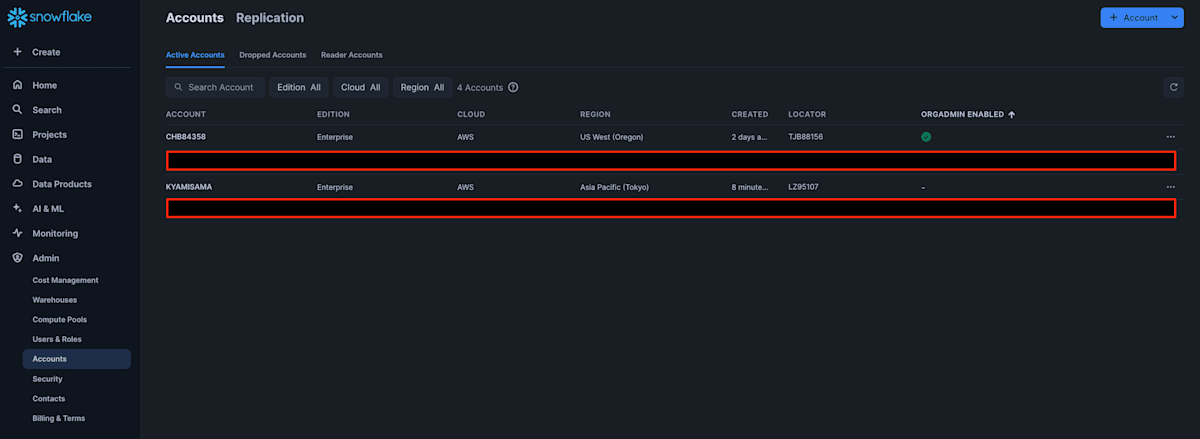Click the green Orgadmin enabled checkmark
This screenshot has width=1200, height=439.
[x=926, y=137]
